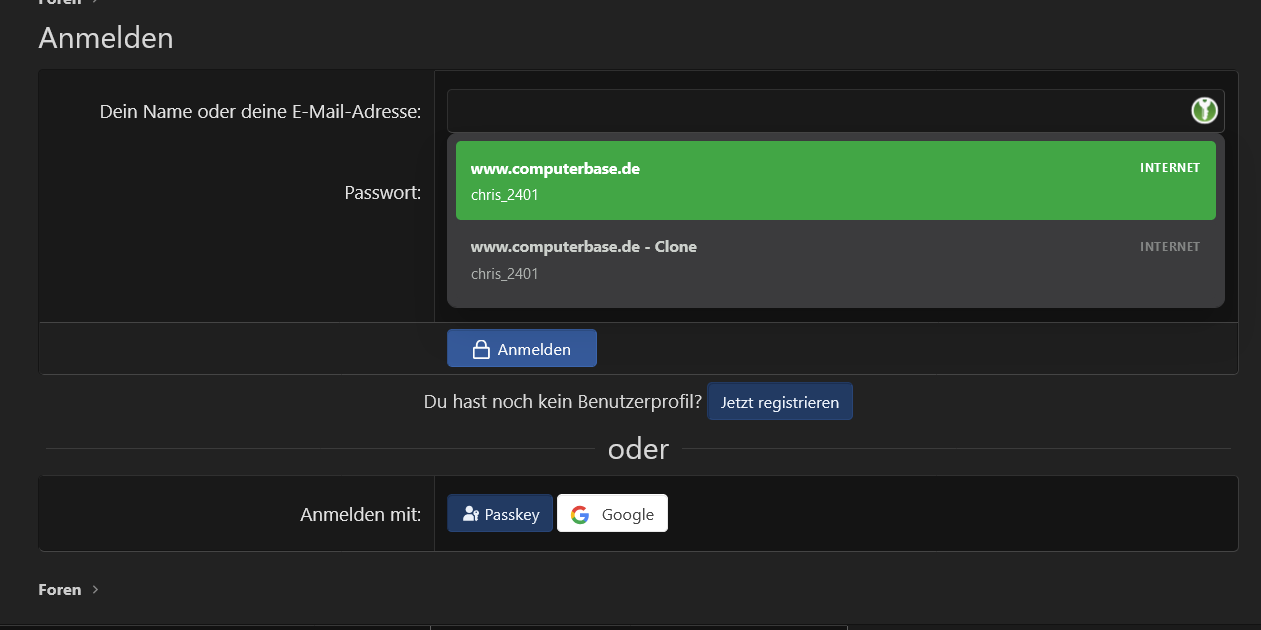
Task: Focus the name or e-mail address input field
Action: click(835, 111)
